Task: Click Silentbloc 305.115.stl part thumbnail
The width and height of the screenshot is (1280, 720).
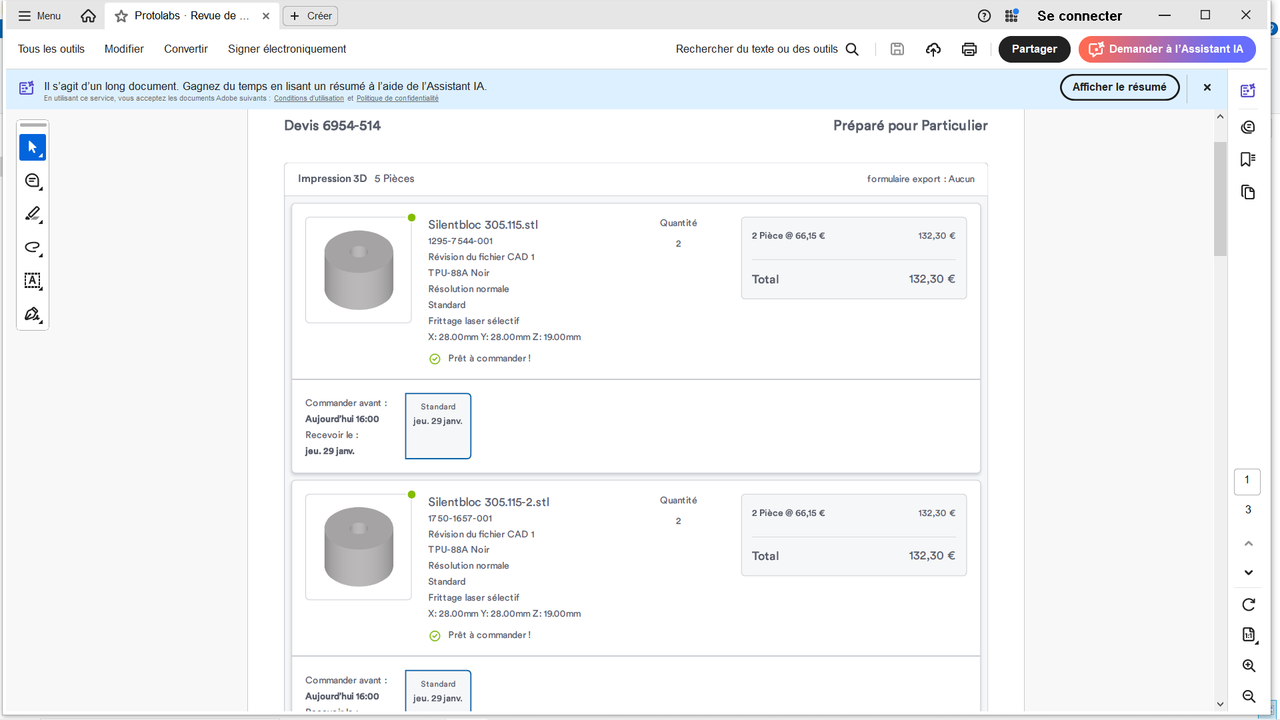Action: [x=358, y=270]
